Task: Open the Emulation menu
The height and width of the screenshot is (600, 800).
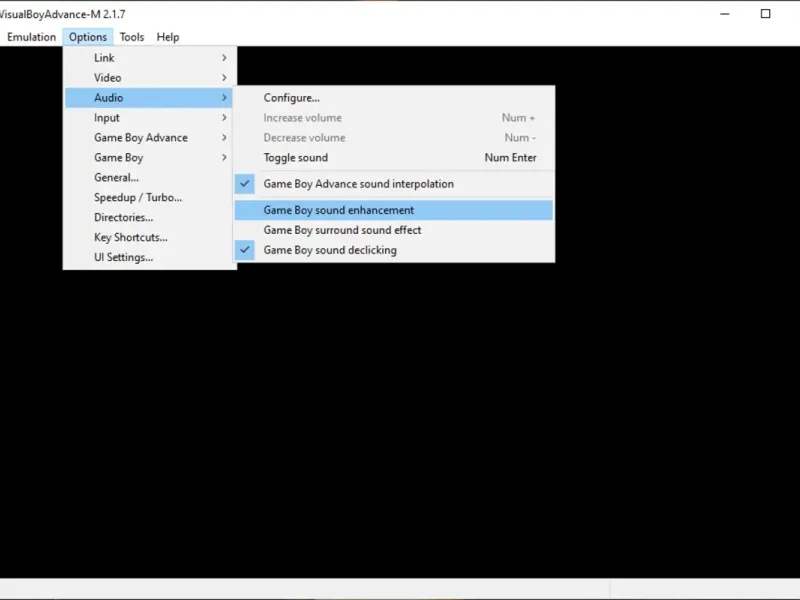Action: (x=31, y=37)
